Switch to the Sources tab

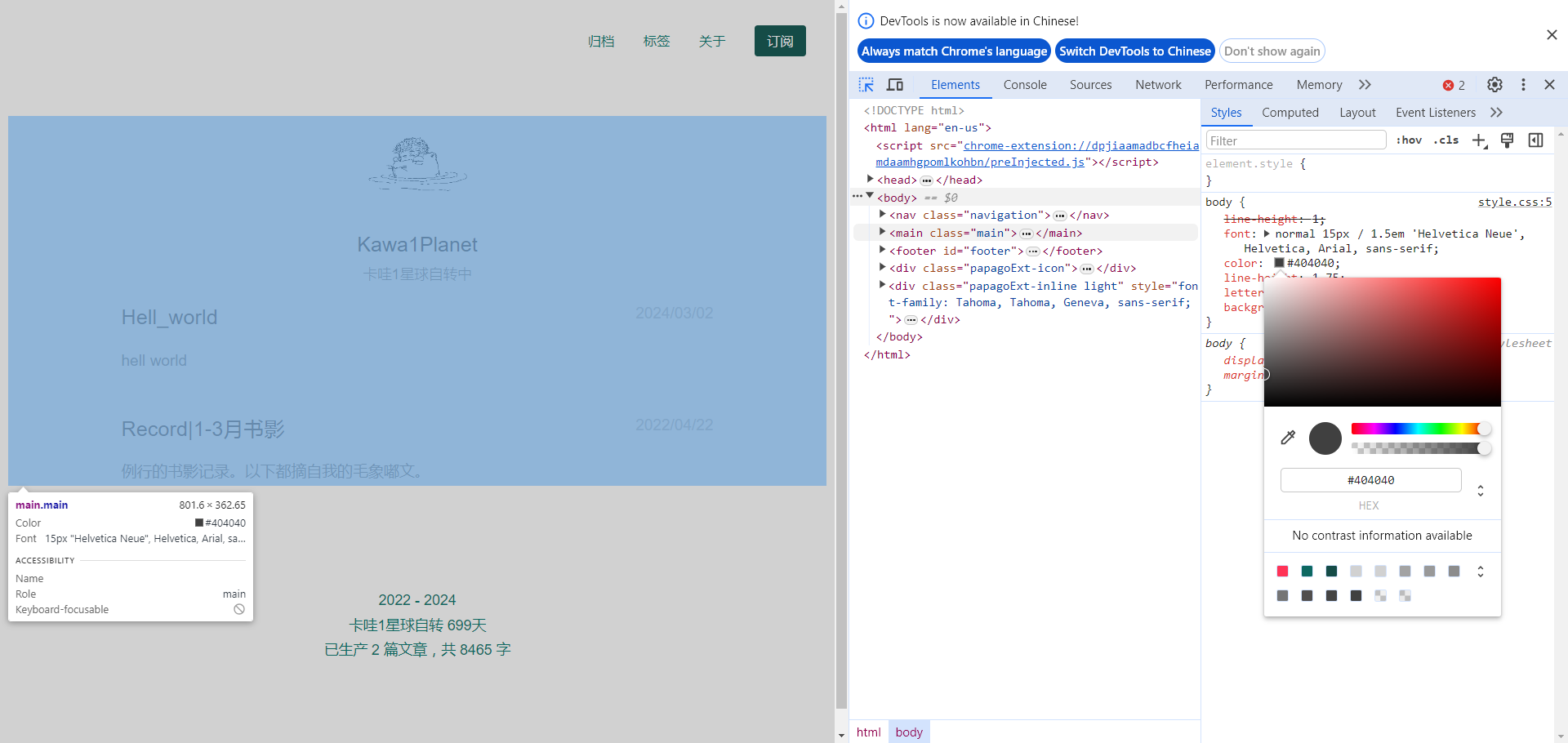[x=1090, y=85]
